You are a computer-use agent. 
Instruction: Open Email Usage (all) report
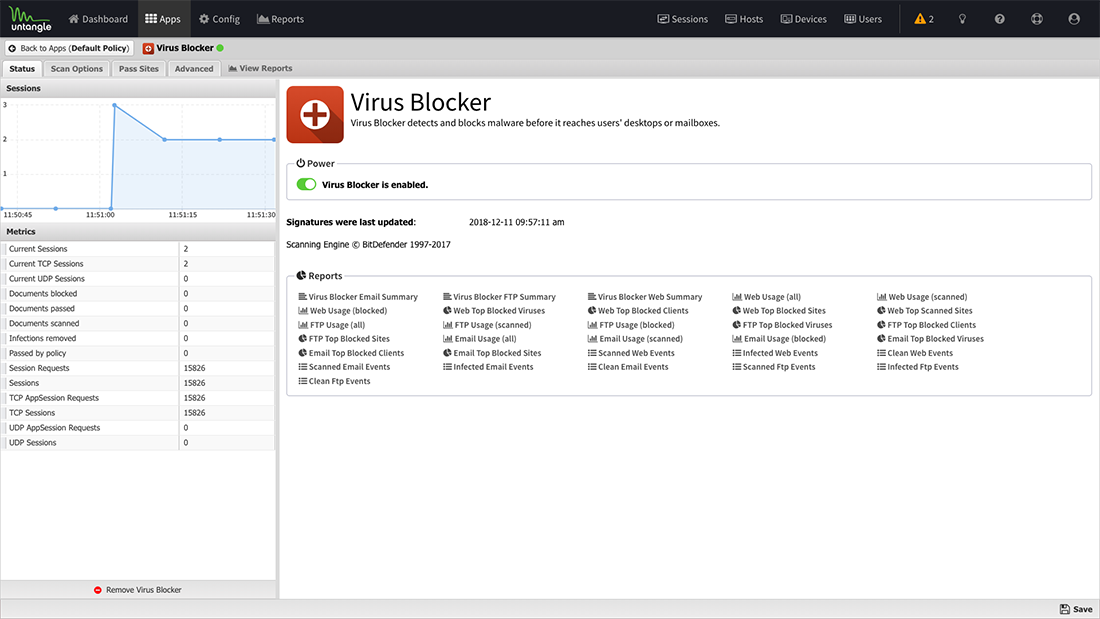pyautogui.click(x=480, y=339)
